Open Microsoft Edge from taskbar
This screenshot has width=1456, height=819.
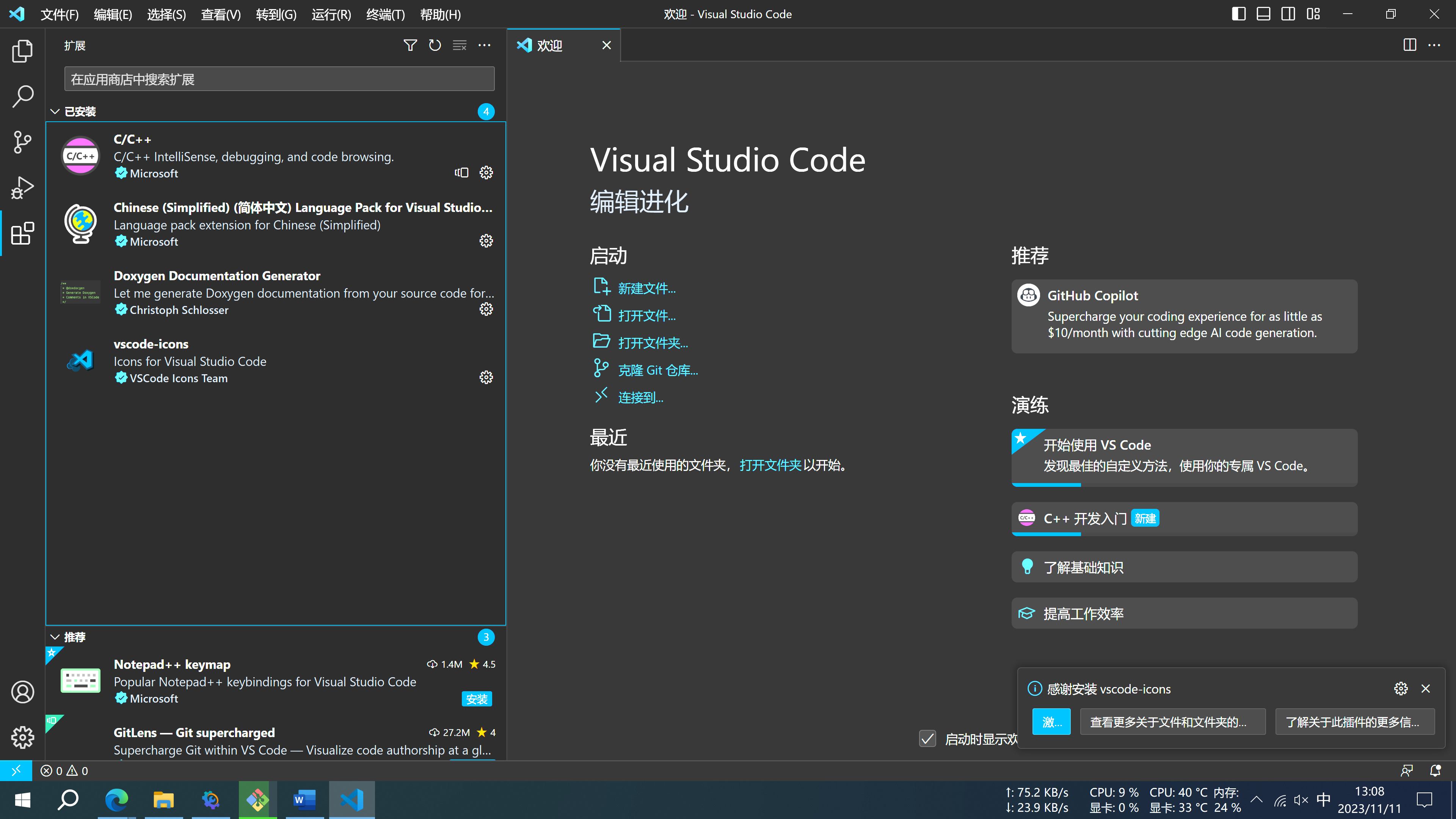click(x=116, y=800)
